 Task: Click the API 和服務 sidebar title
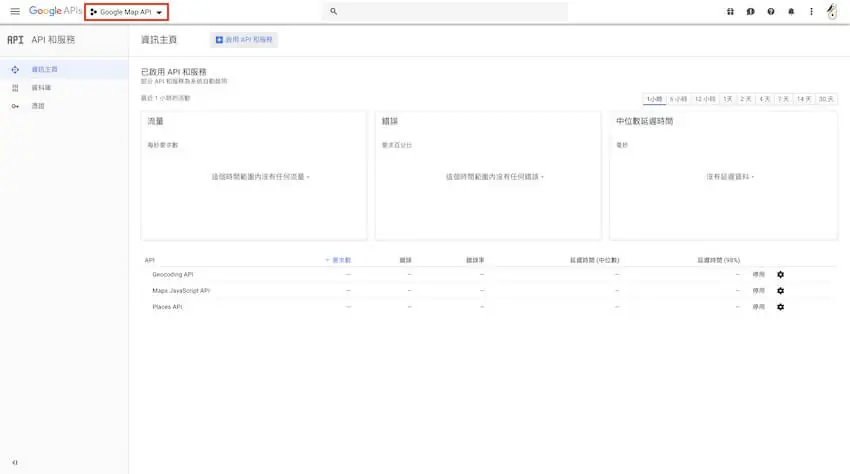(x=53, y=40)
